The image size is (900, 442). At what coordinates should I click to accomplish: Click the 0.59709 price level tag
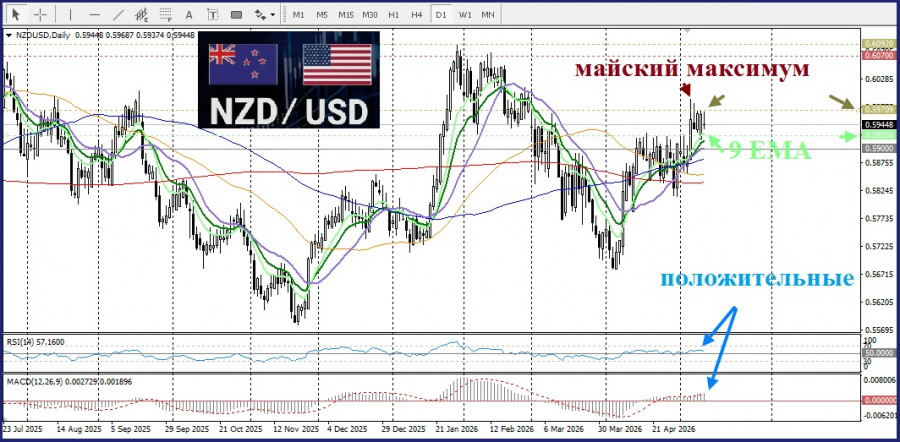(x=877, y=108)
